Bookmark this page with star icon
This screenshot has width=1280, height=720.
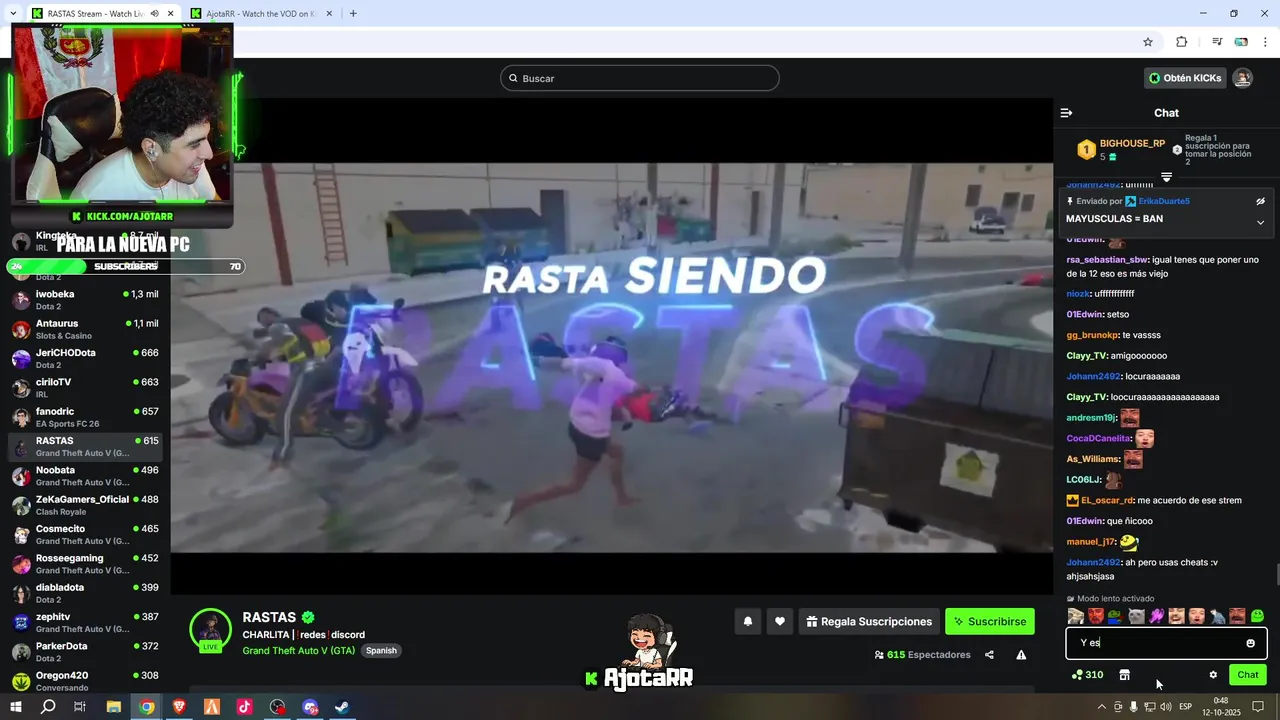(x=1148, y=42)
